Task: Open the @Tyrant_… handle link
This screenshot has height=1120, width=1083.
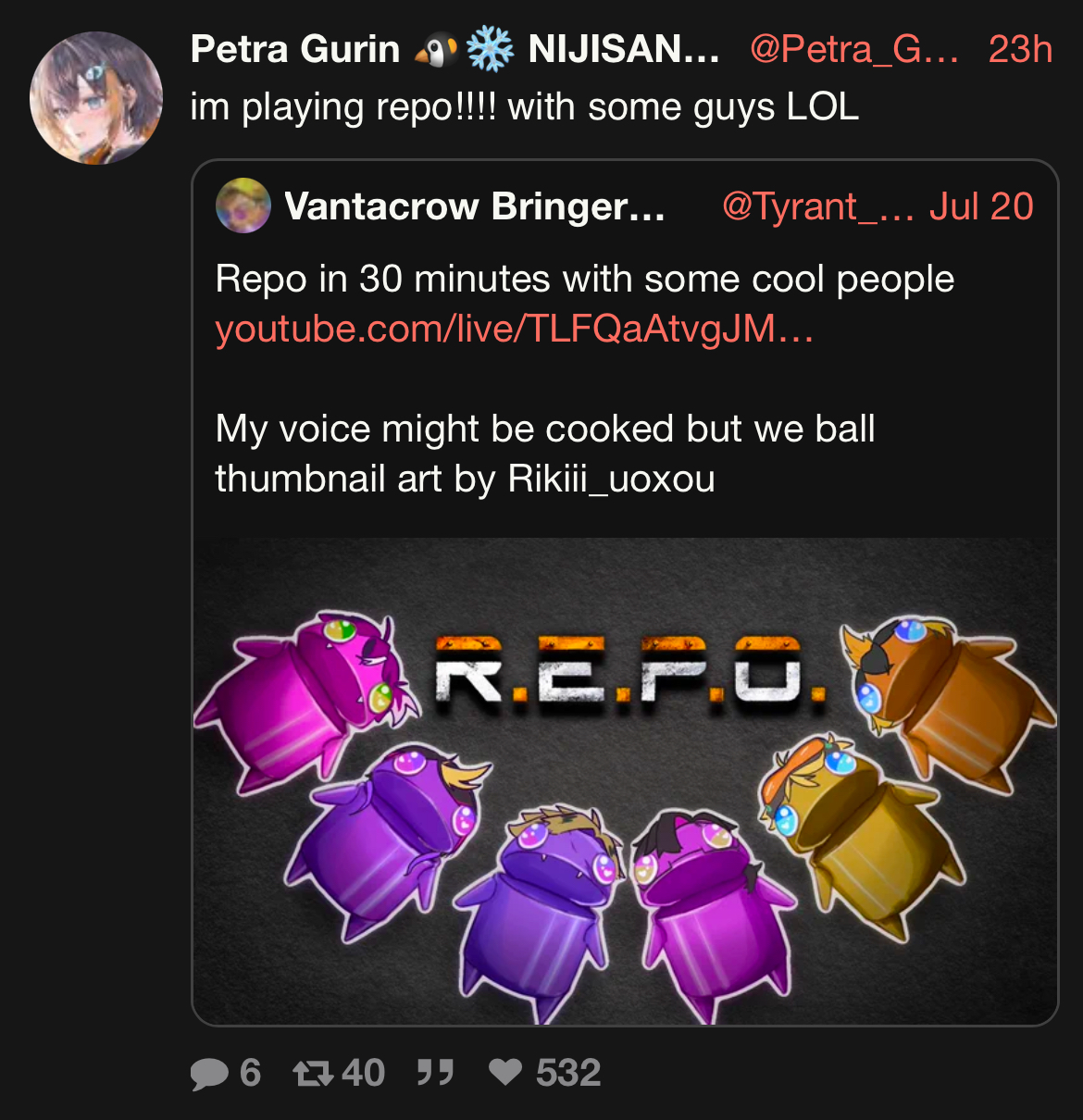Action: point(817,206)
